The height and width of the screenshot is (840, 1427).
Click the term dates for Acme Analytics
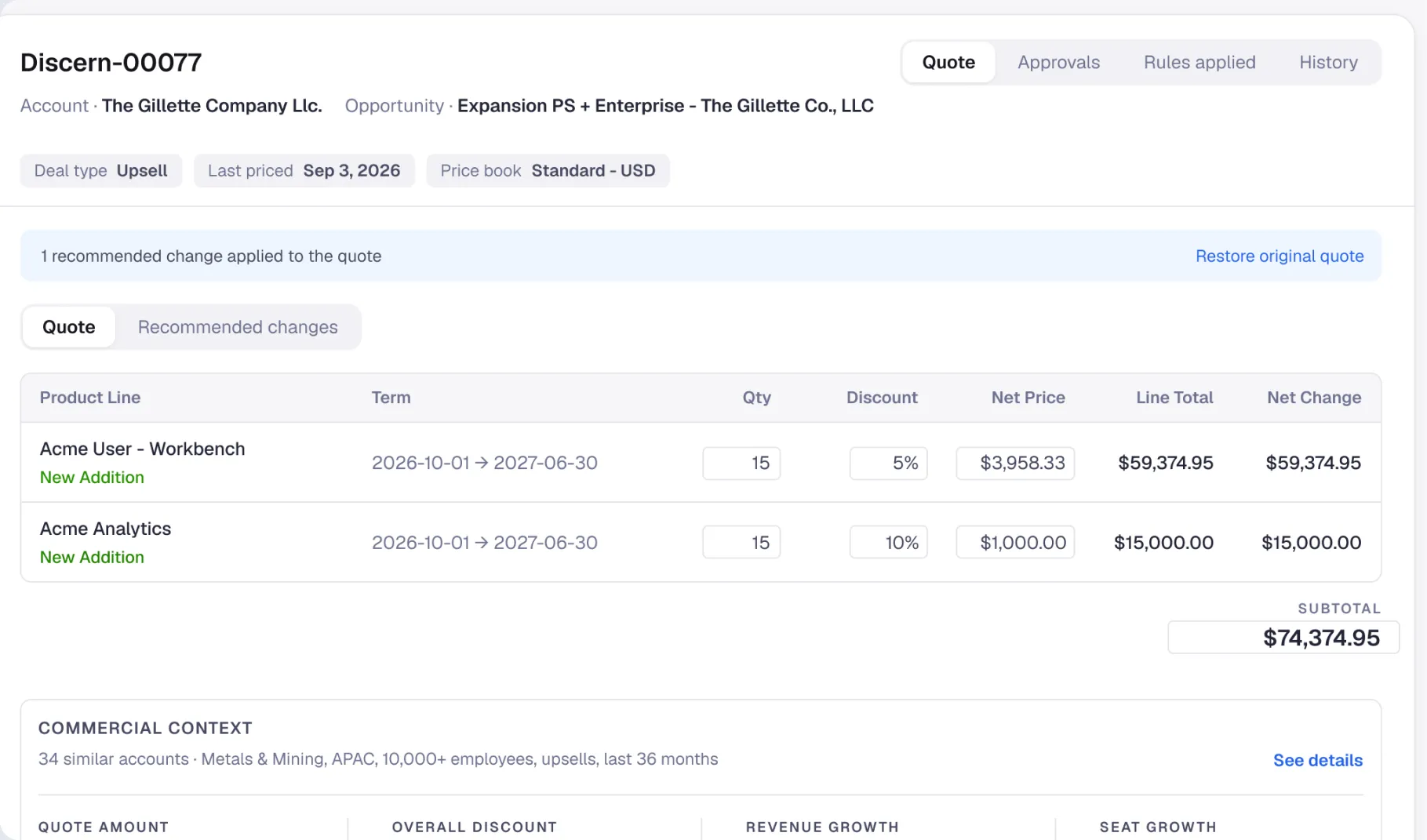tap(484, 542)
